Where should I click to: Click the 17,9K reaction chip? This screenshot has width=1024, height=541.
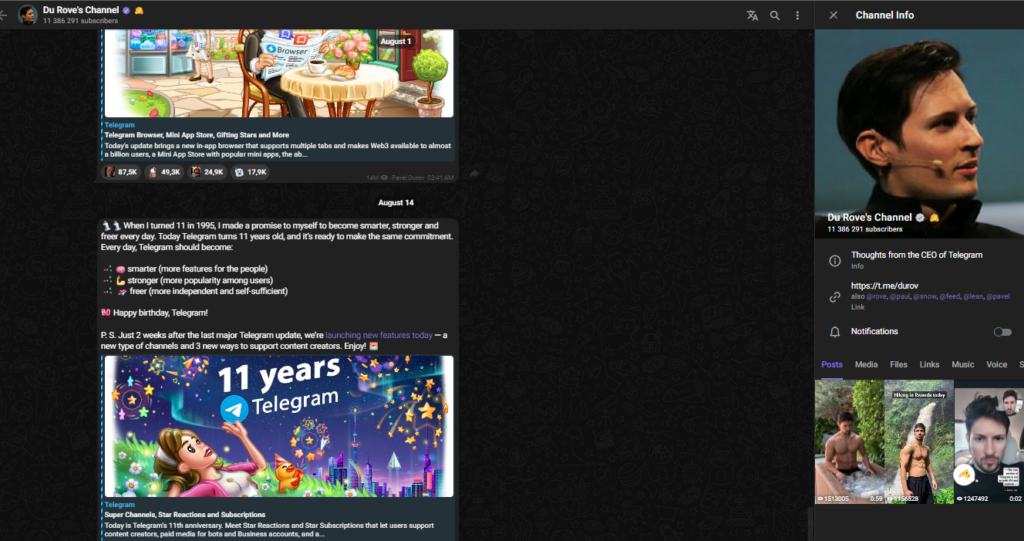250,172
